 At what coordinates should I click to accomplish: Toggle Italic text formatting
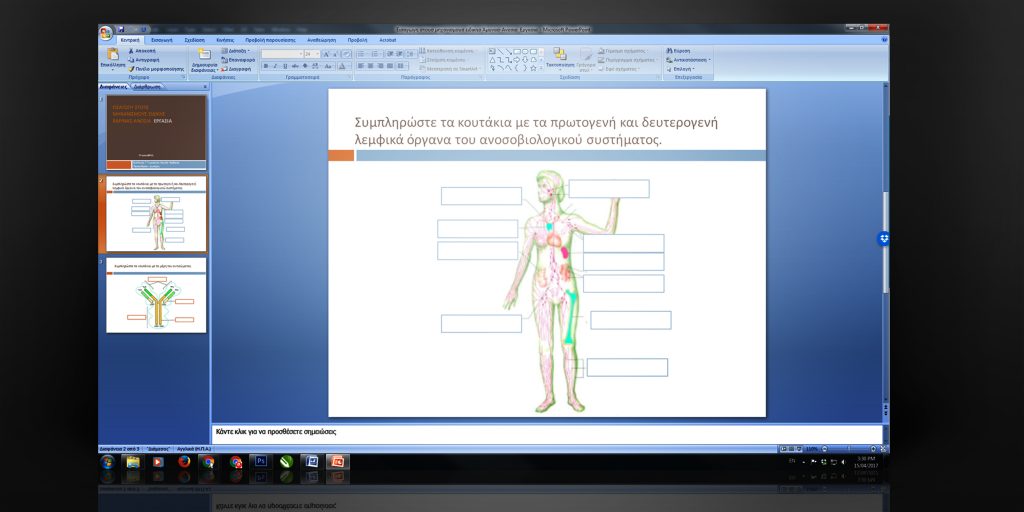275,66
